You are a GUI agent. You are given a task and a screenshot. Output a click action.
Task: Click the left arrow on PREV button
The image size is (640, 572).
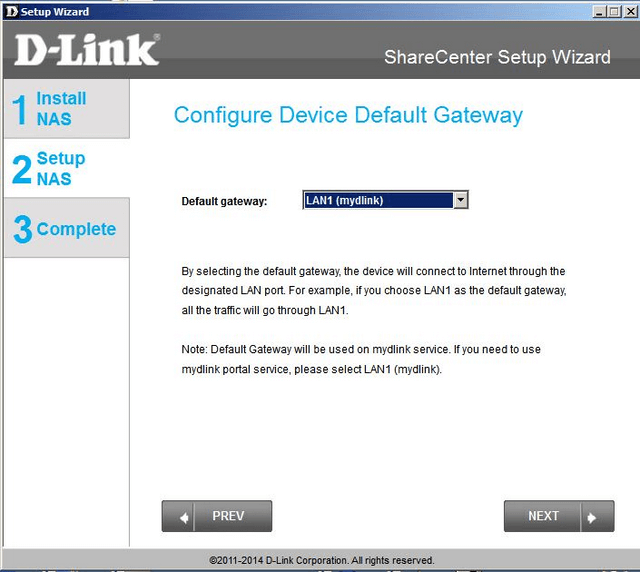(x=184, y=518)
